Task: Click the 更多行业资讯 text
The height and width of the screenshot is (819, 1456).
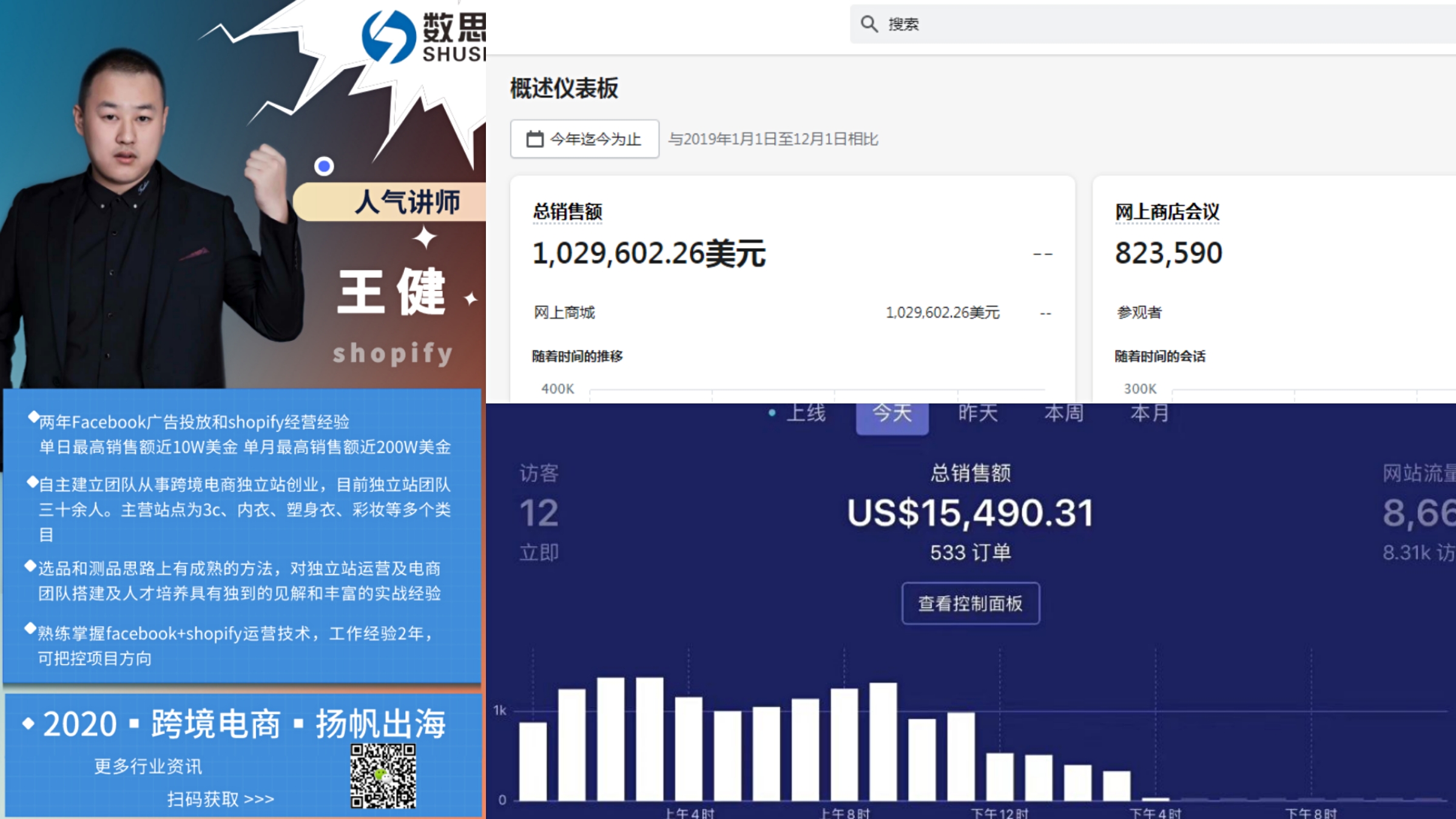Action: point(148,766)
